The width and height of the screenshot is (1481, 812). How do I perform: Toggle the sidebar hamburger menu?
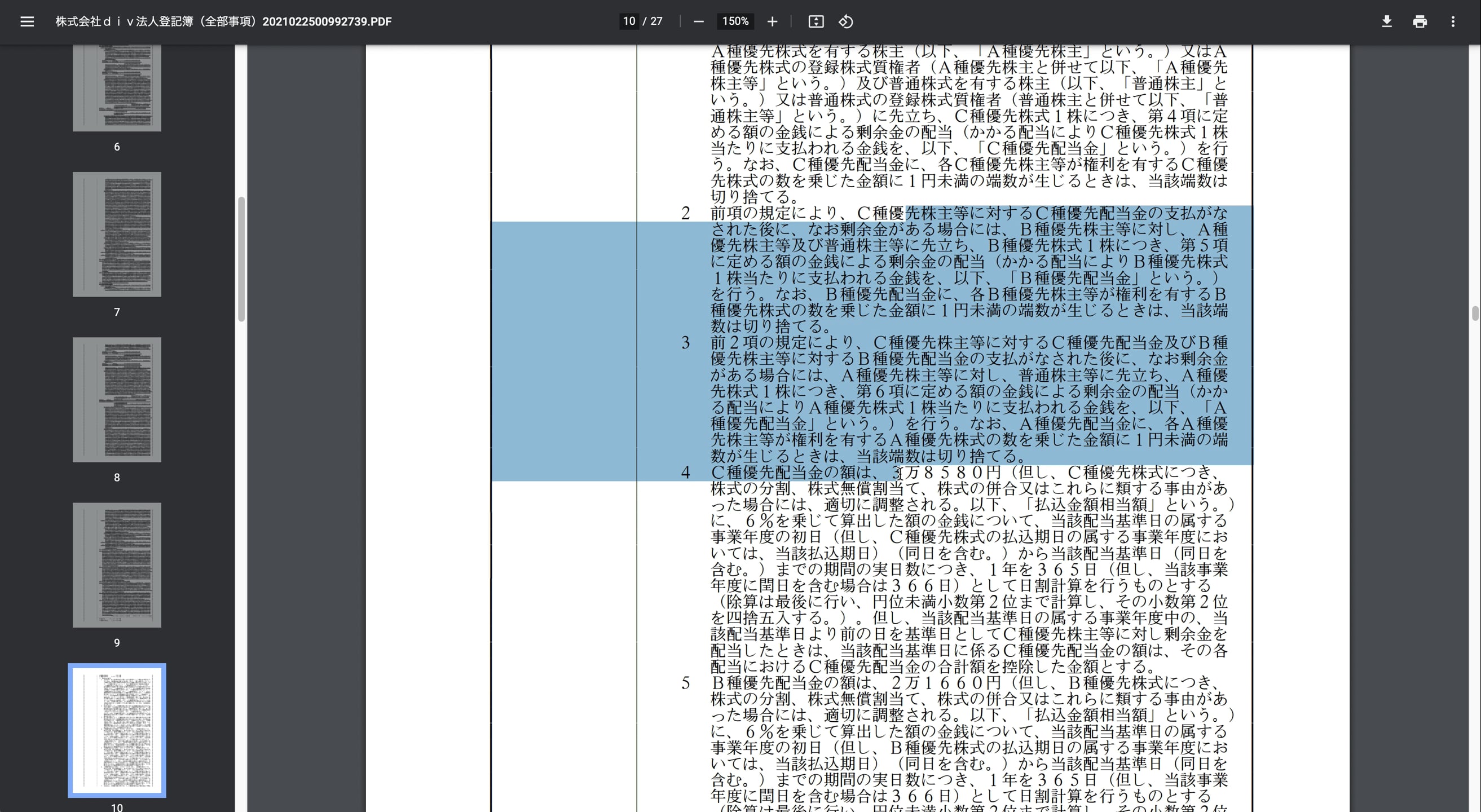point(27,22)
